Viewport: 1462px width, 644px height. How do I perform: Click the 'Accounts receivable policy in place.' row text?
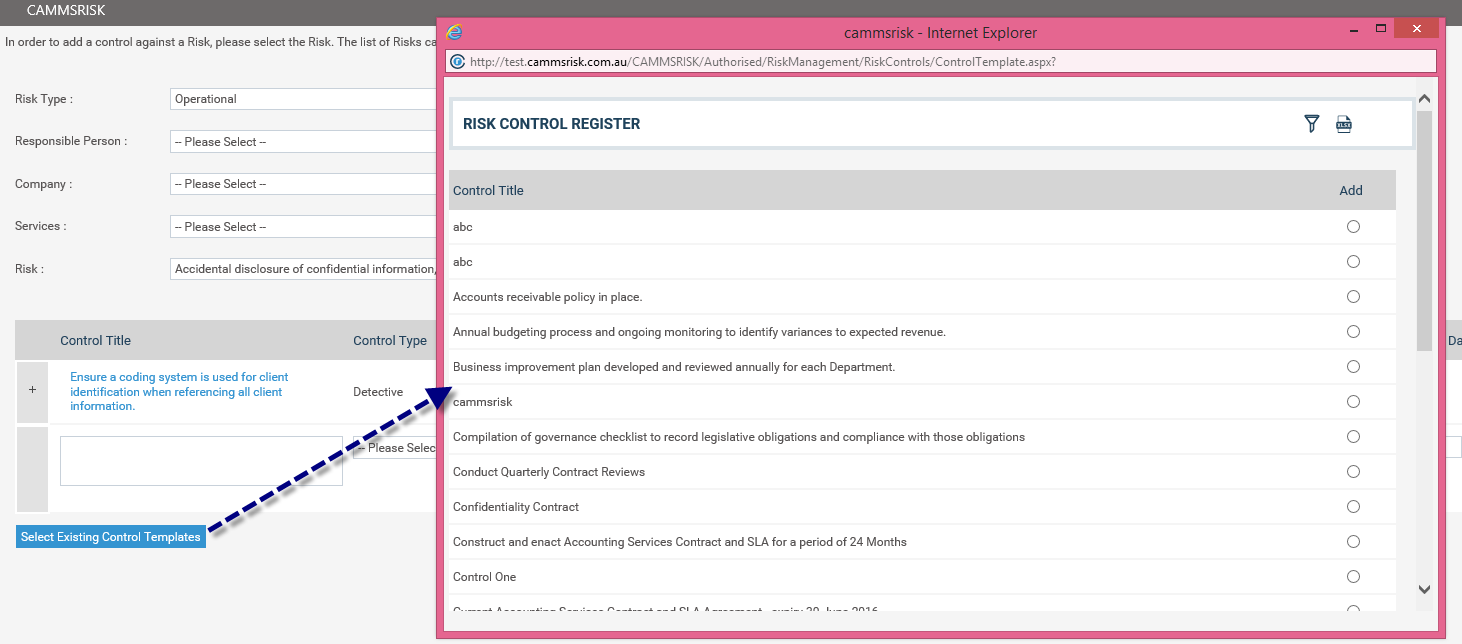pos(548,297)
